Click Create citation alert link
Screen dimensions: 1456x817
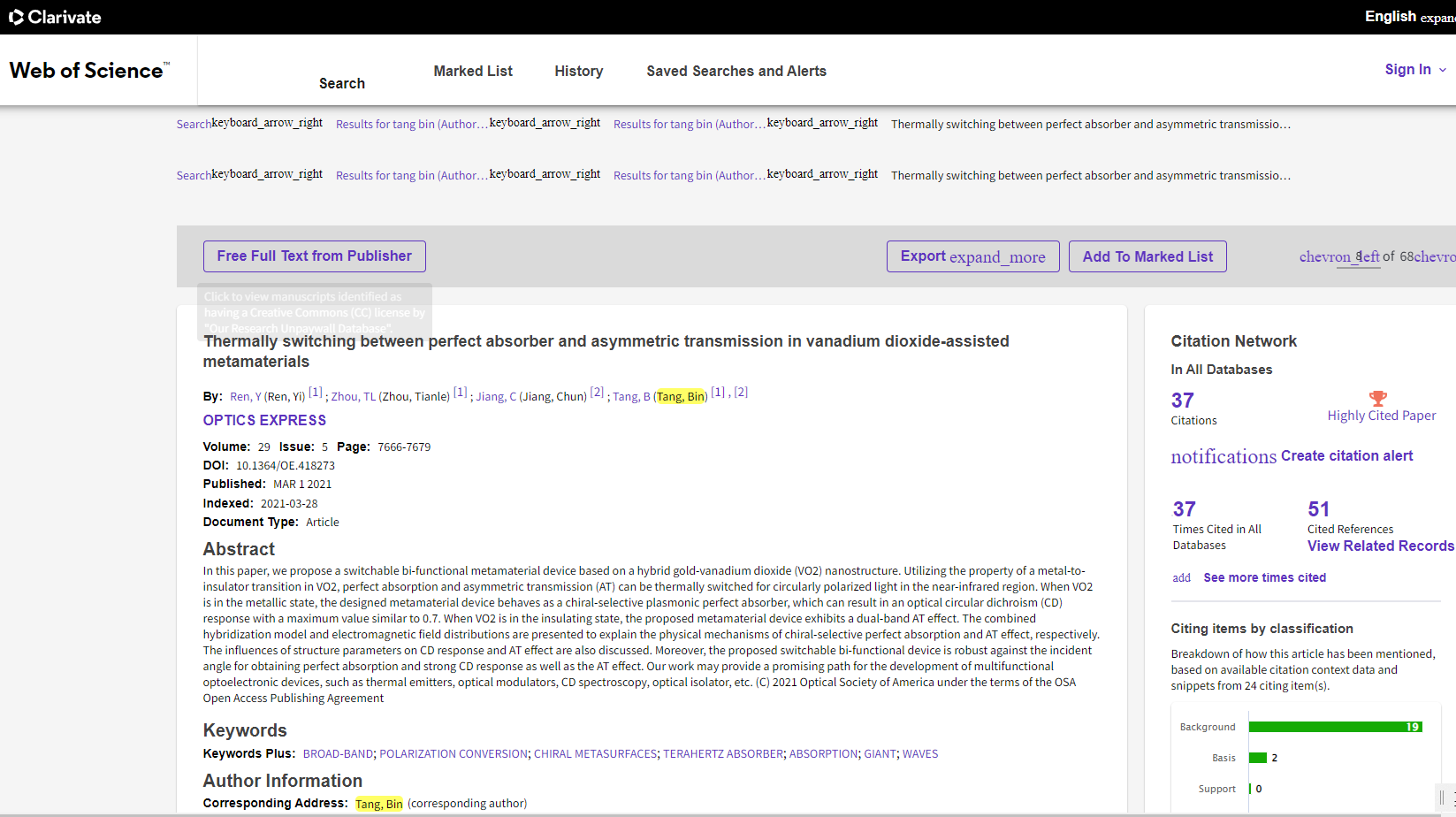click(1346, 456)
